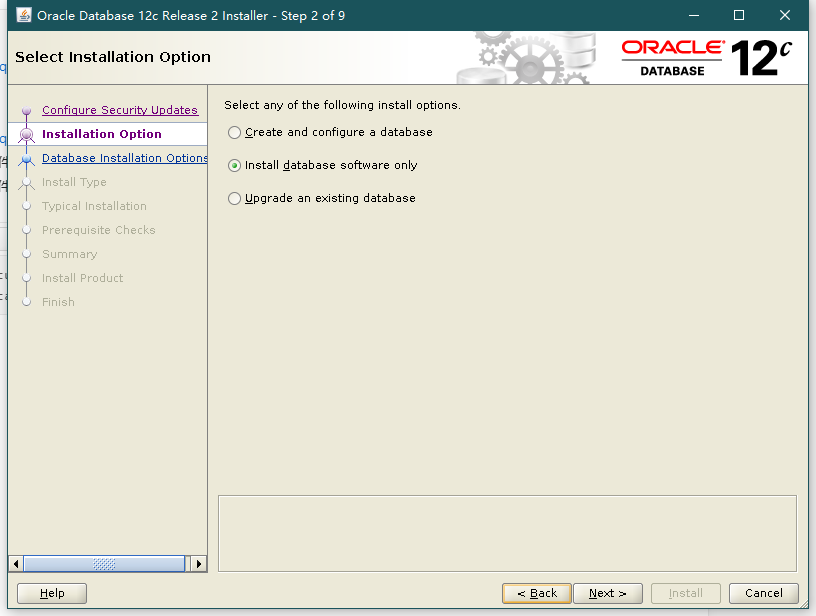Minimize the Oracle installer window
The height and width of the screenshot is (616, 816).
click(694, 15)
